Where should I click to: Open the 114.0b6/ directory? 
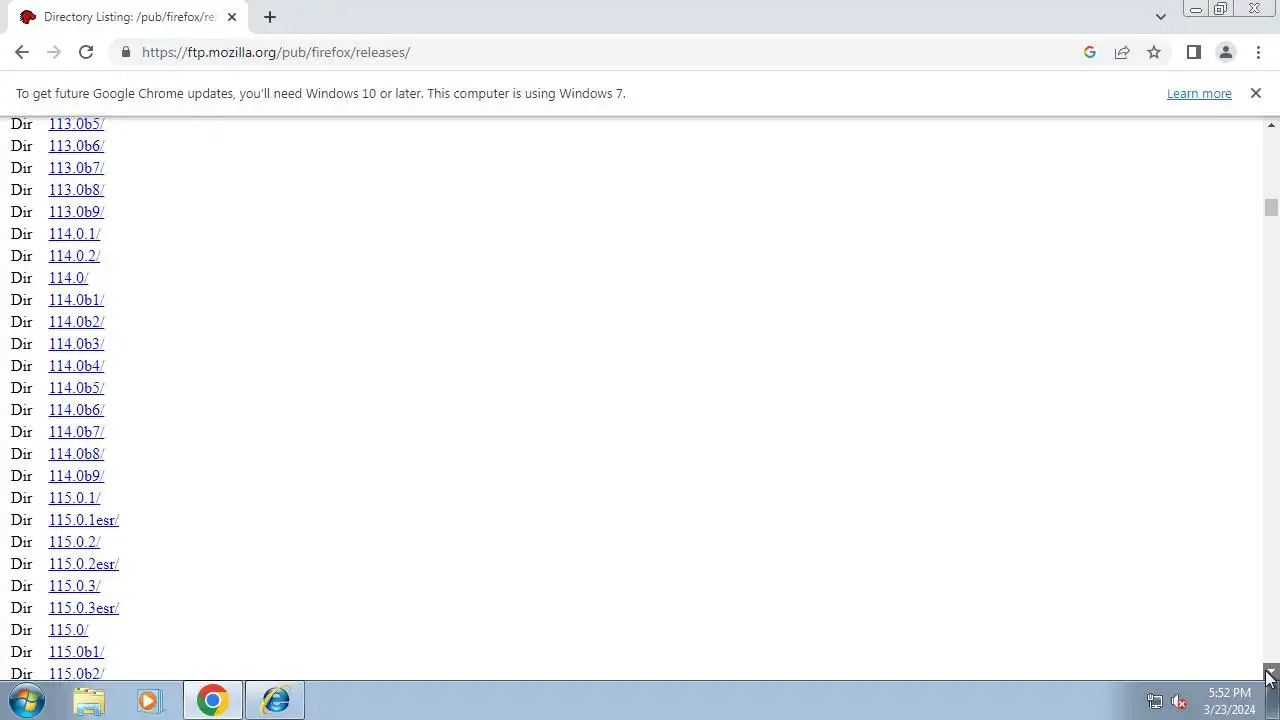coord(76,410)
